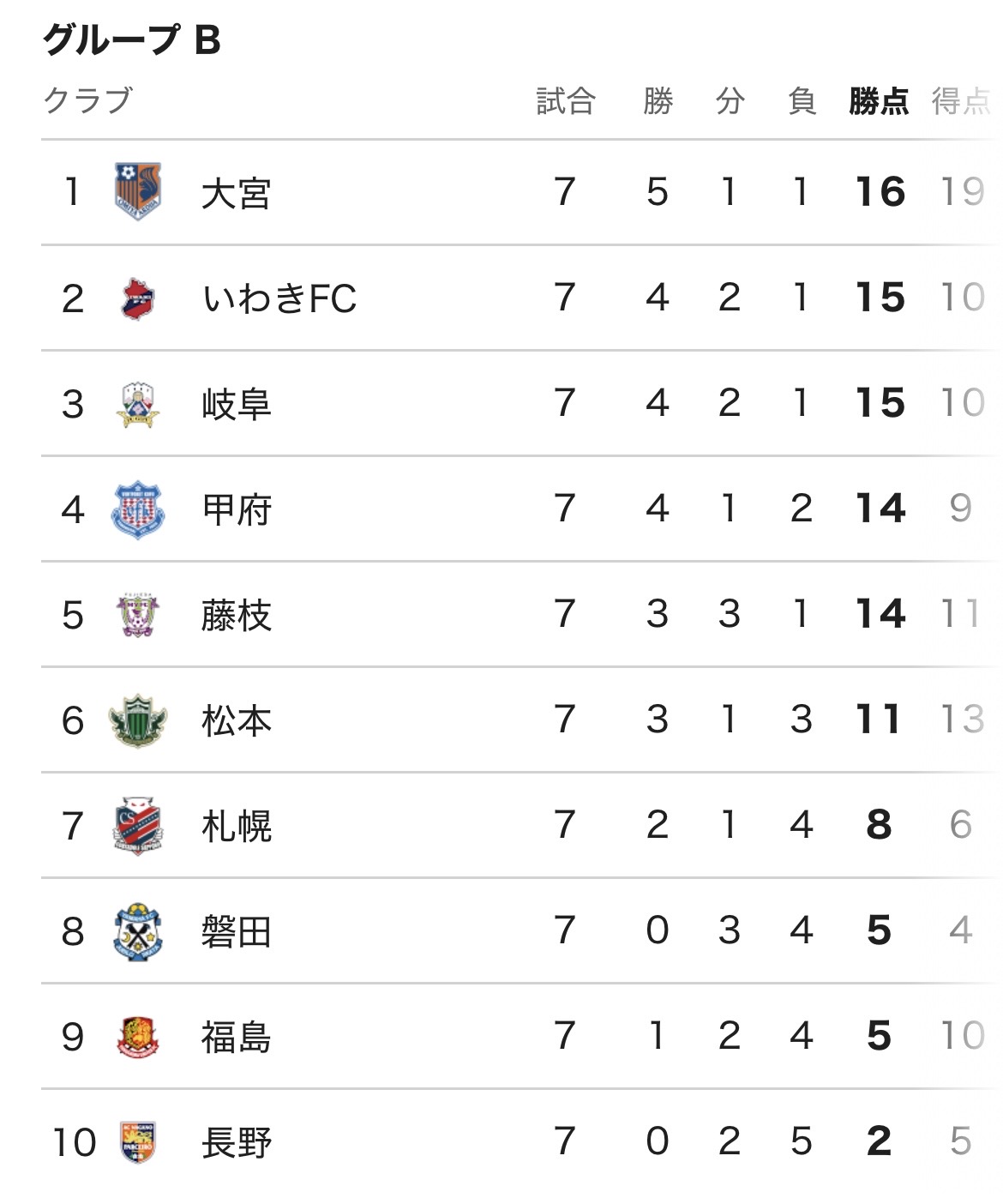The height and width of the screenshot is (1204, 1003).
Task: Click the グループ B heading
Action: pos(132,39)
